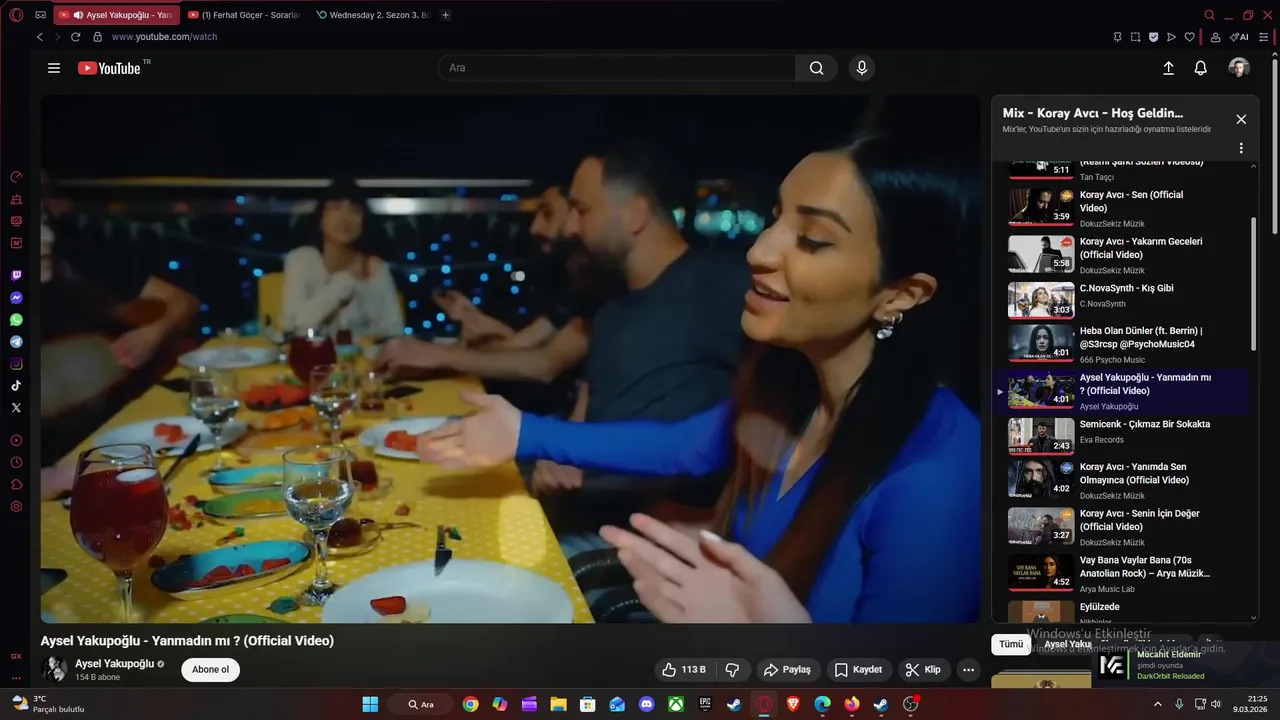Image resolution: width=1280 pixels, height=720 pixels.
Task: Close the Mix playlist panel
Action: click(1241, 119)
